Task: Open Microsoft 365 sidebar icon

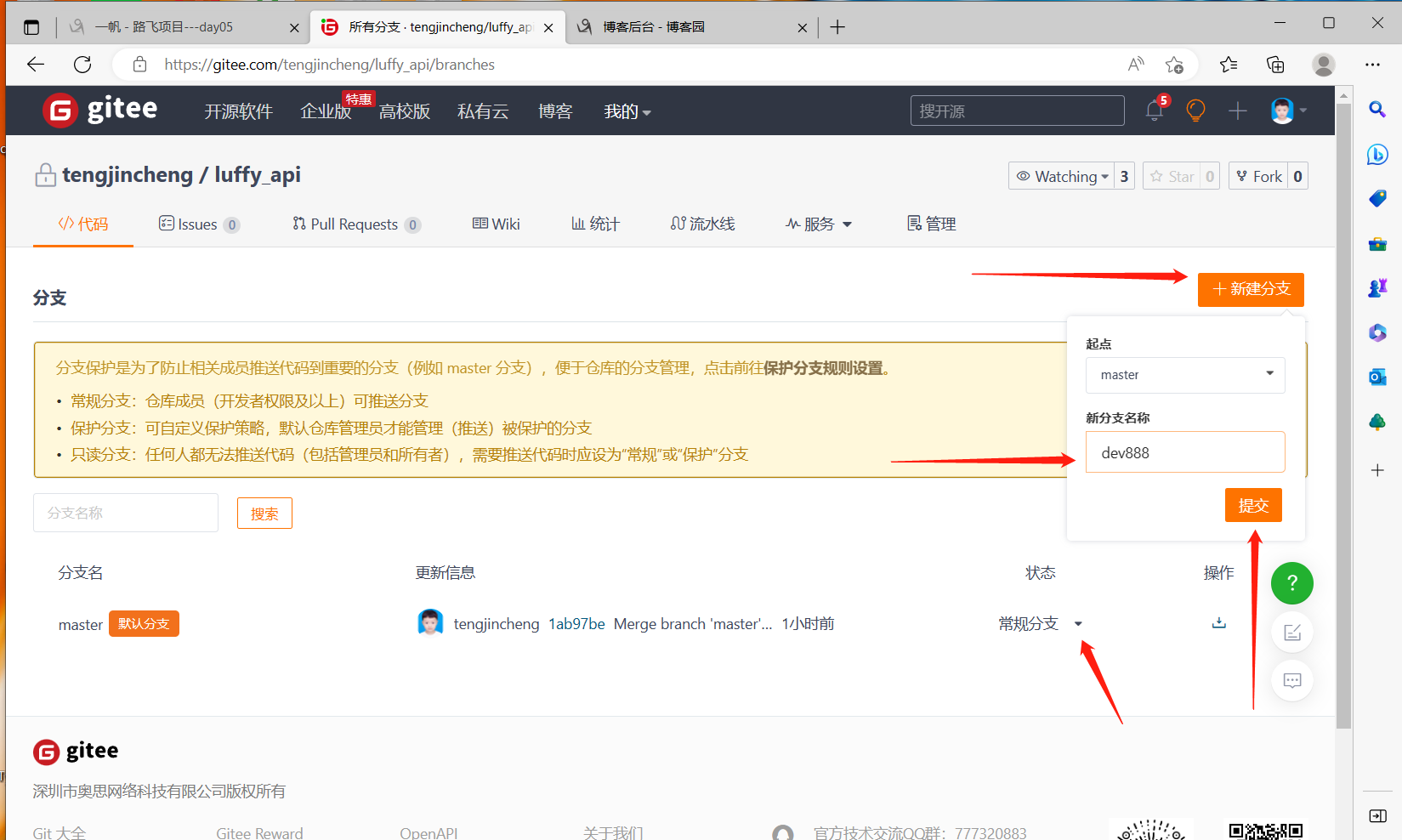Action: pos(1377,332)
